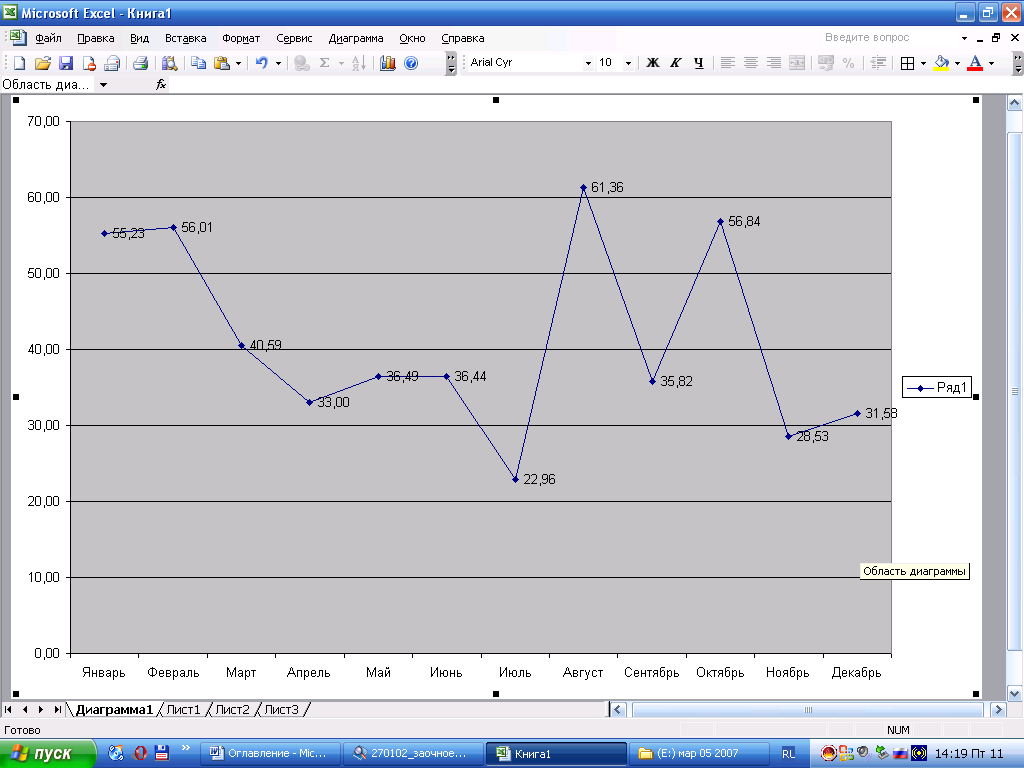Switch to the Лист1 sheet tab

[x=183, y=710]
